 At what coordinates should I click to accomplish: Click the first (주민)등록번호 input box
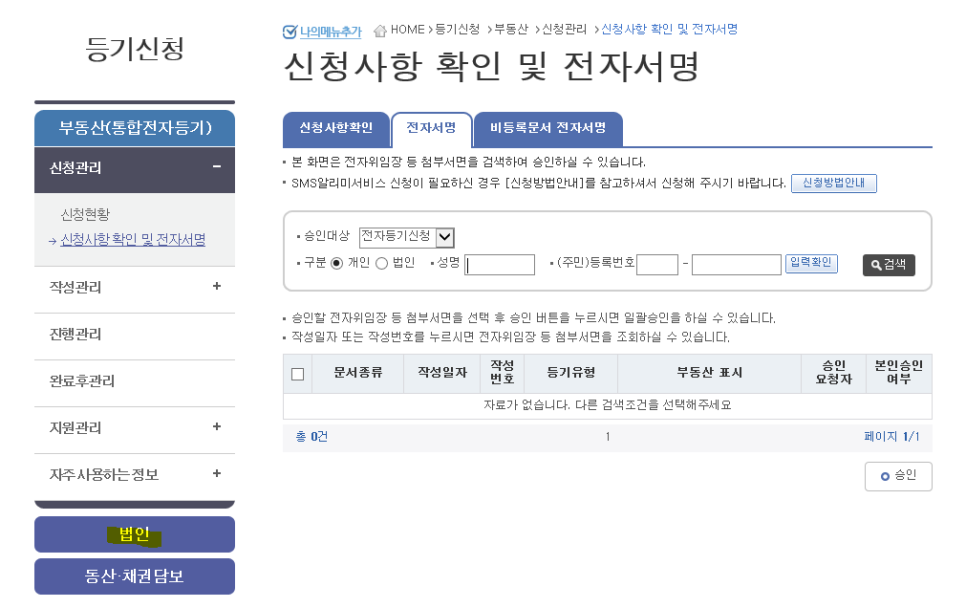tap(657, 265)
